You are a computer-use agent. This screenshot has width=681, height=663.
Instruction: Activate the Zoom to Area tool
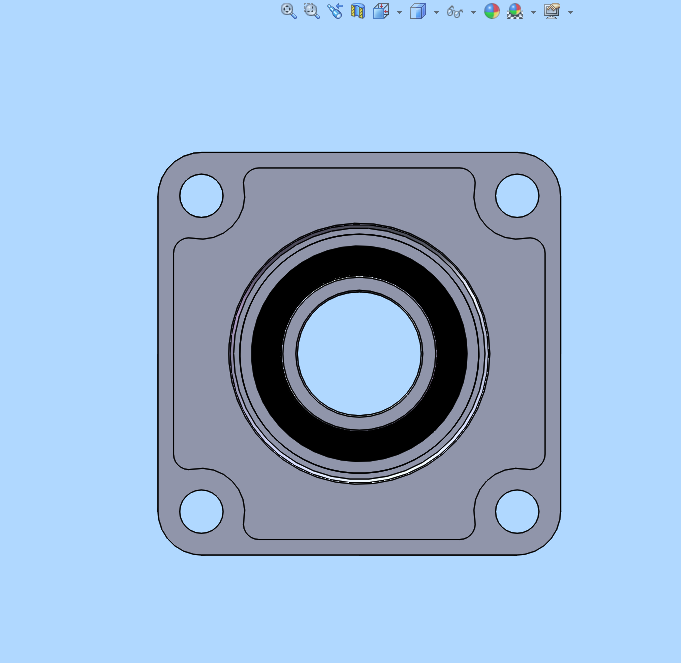click(x=312, y=11)
